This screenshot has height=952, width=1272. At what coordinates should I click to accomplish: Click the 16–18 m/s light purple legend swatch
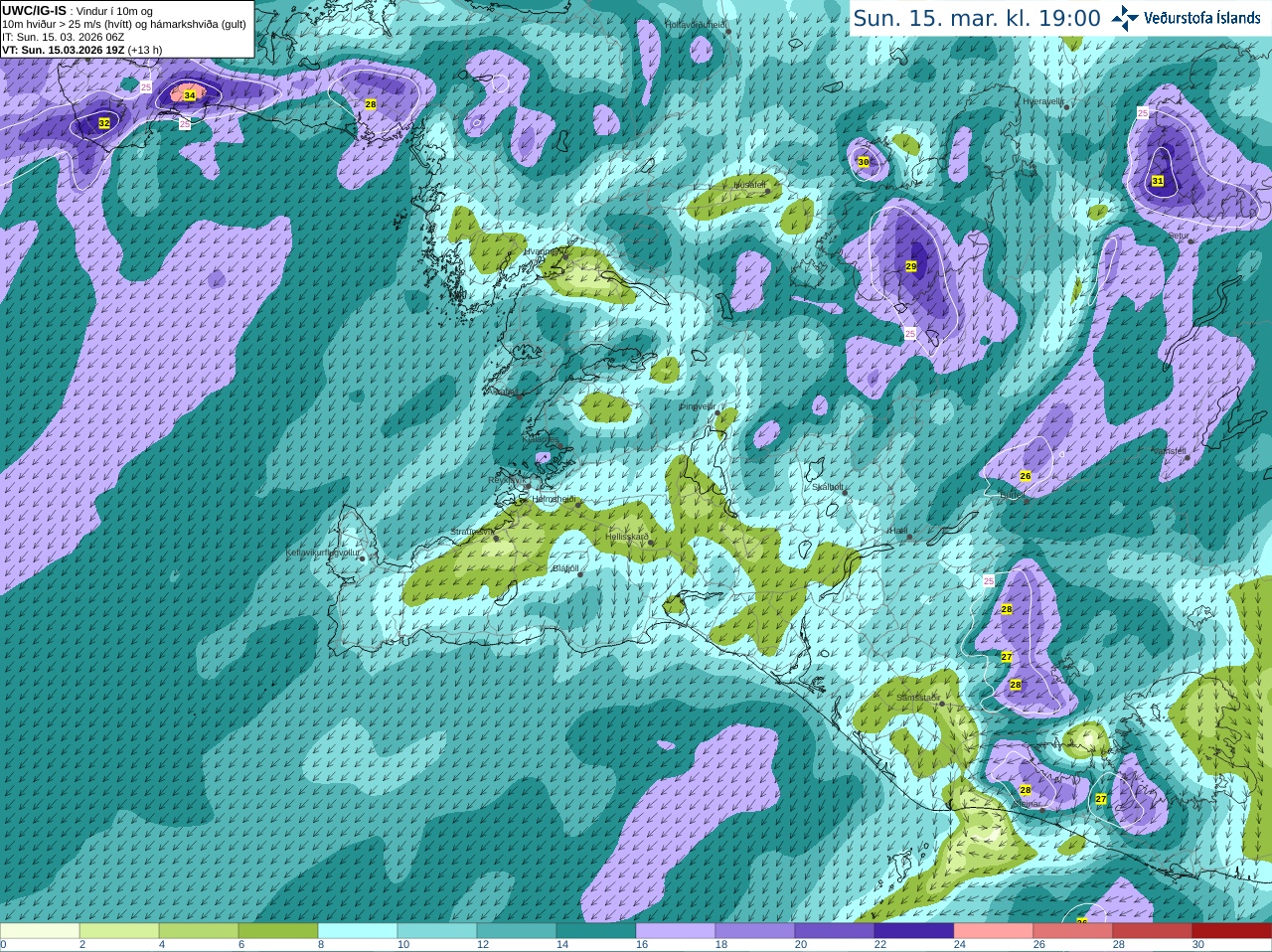(676, 931)
